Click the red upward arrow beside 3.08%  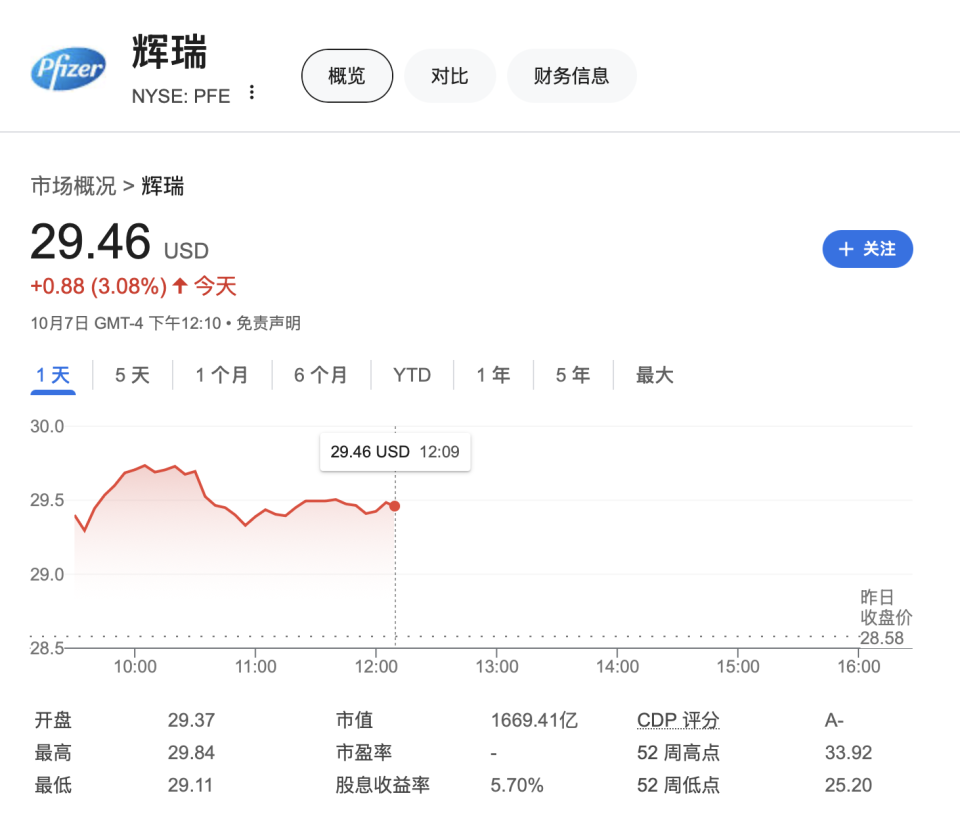coord(179,285)
